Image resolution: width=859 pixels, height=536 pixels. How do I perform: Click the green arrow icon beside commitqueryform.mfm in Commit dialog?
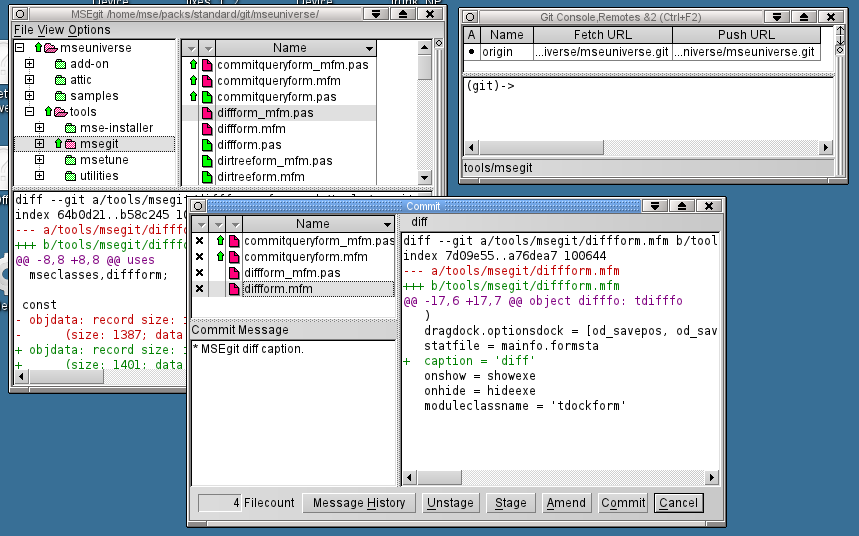(220, 256)
